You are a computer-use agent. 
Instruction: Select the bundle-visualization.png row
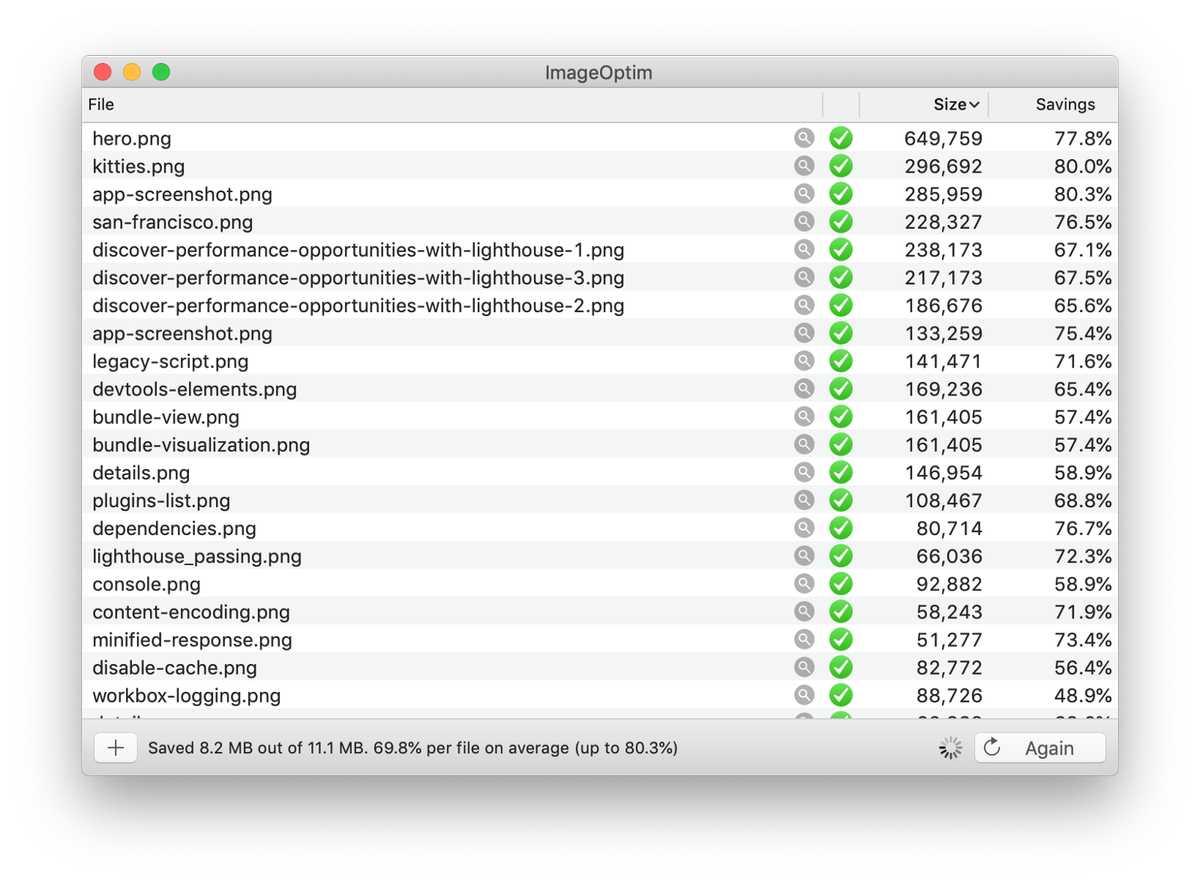point(201,444)
